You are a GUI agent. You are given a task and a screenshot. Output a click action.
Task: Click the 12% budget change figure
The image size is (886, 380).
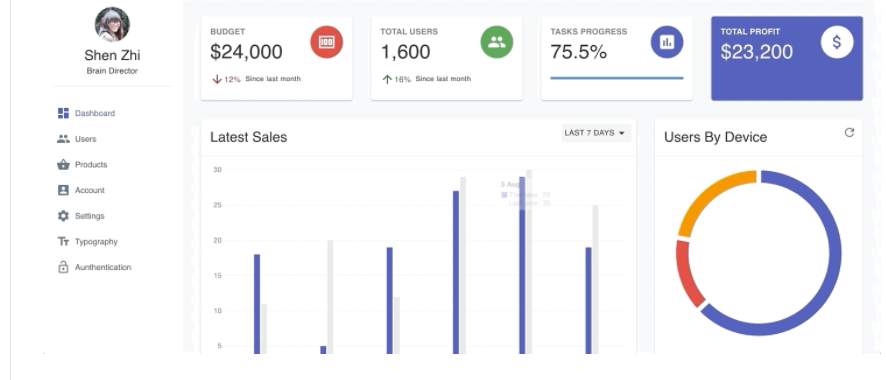[x=232, y=80]
